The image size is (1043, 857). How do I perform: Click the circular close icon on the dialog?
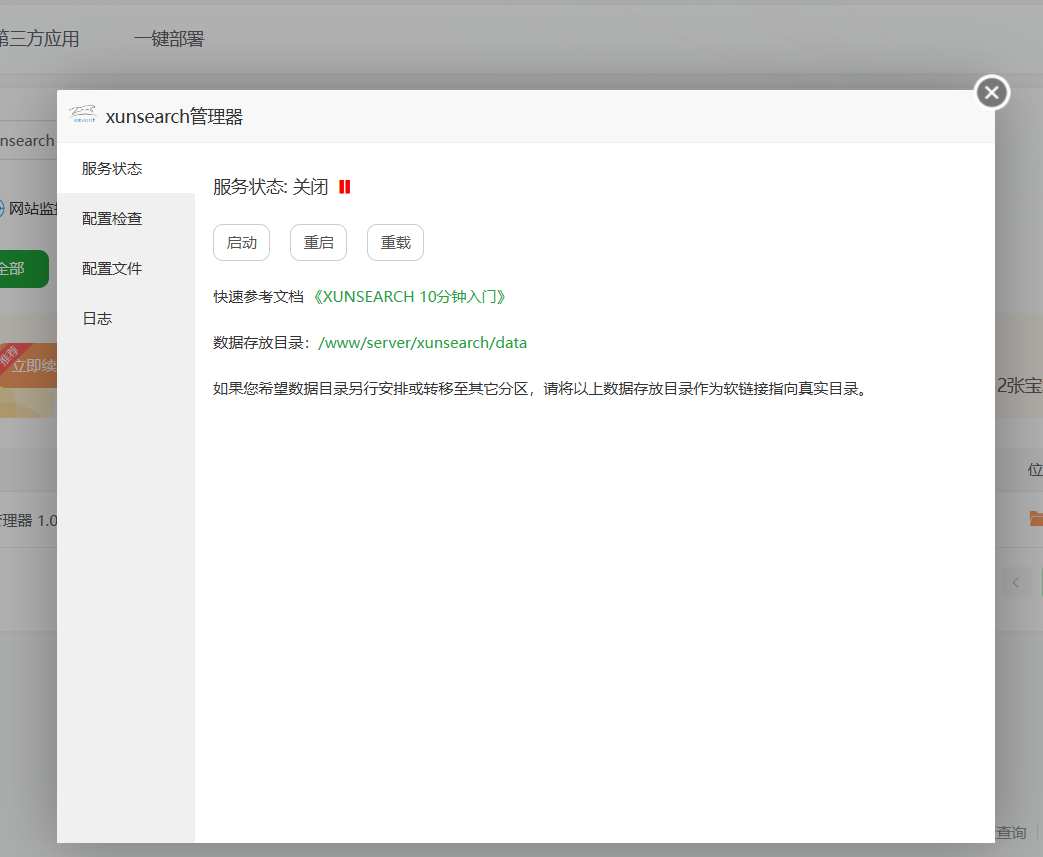991,91
